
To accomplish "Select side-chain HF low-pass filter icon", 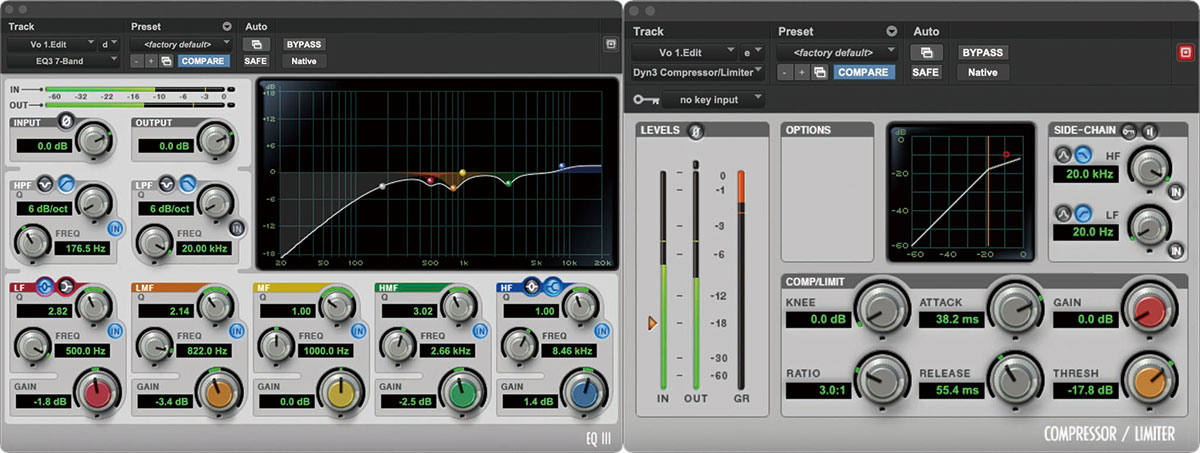I will [1081, 153].
